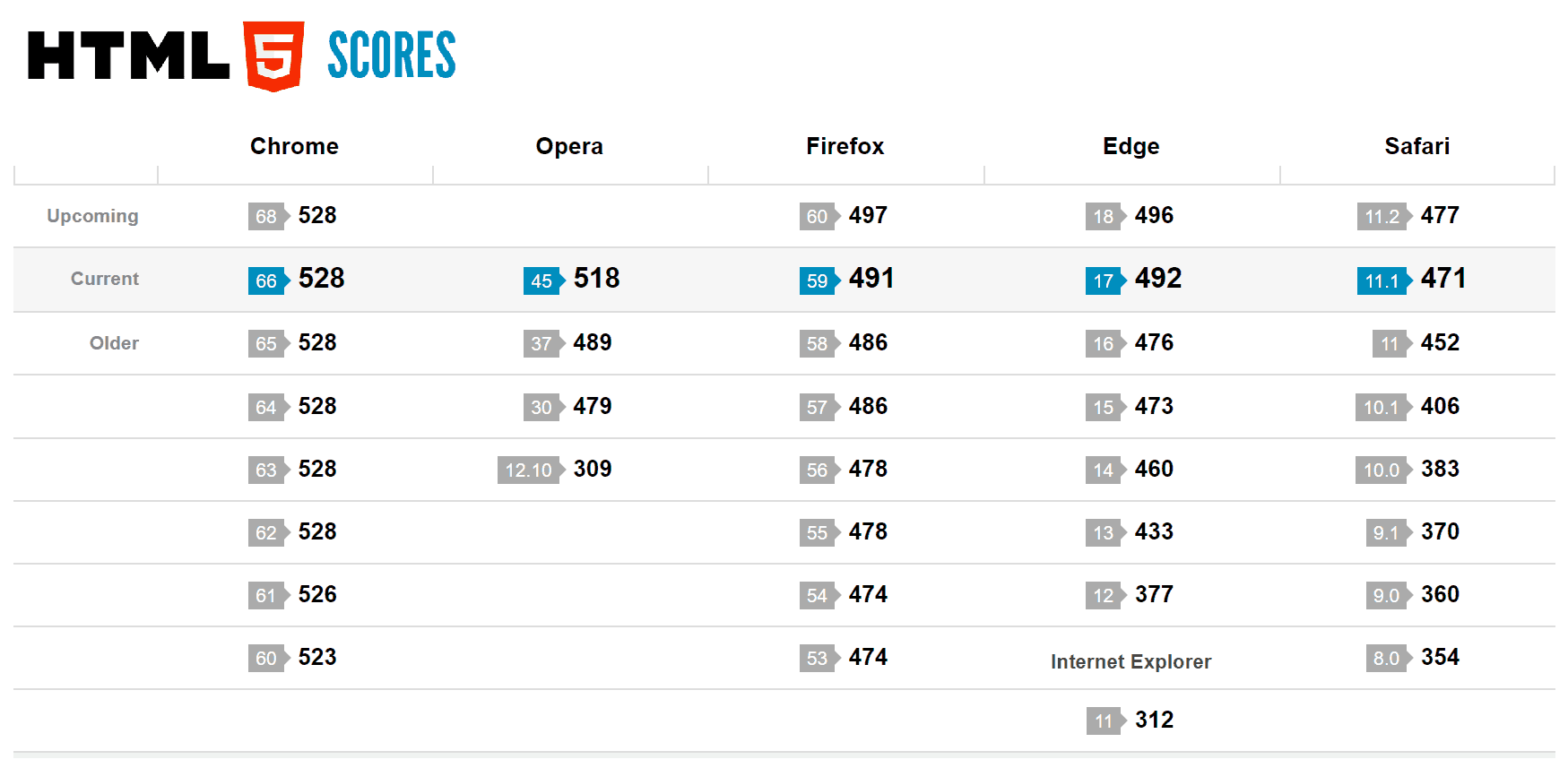Select Firefox 57 version badge
This screenshot has width=1568, height=768.
[819, 407]
